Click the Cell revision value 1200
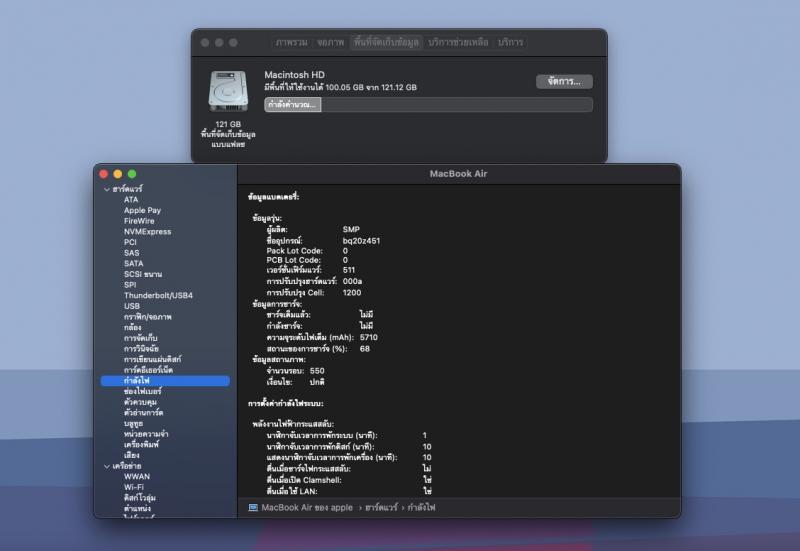 352,293
